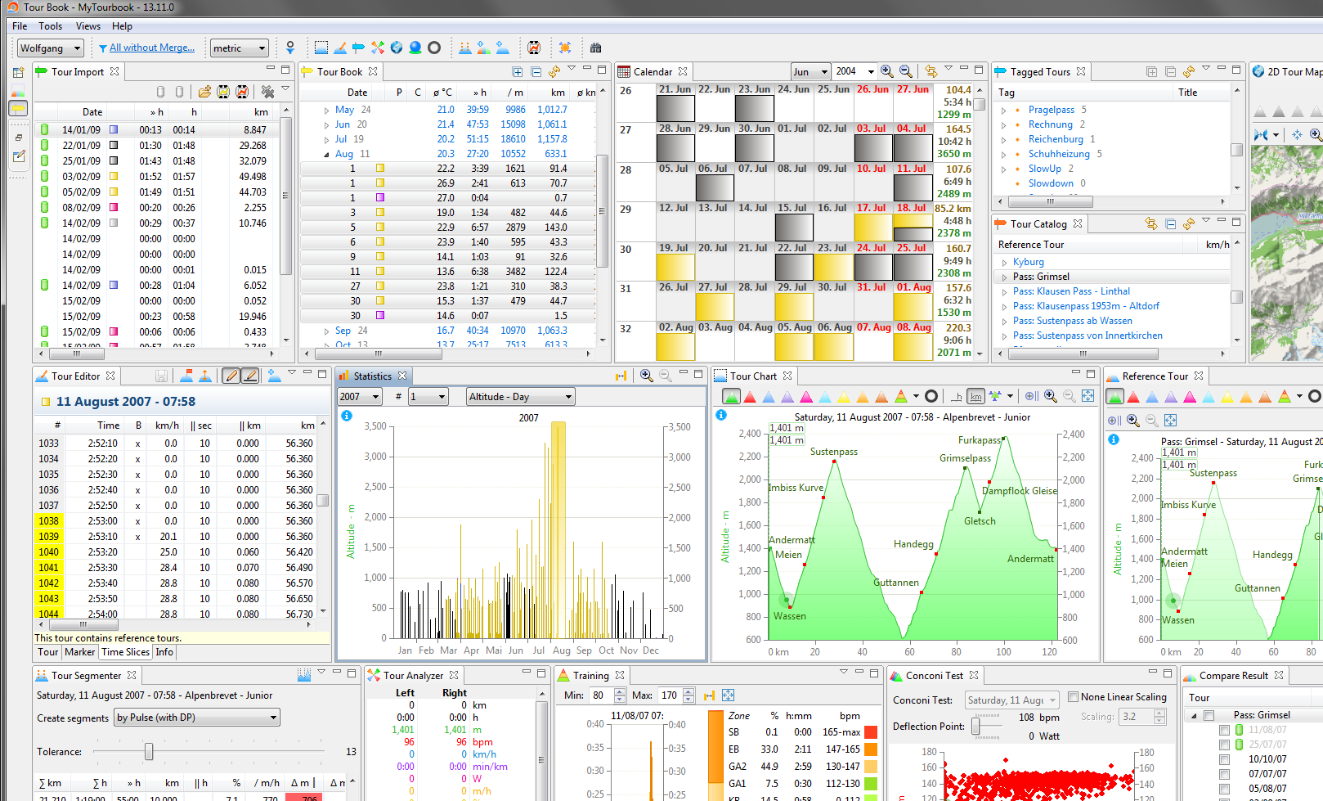
Task: Check the 10/10/07 compare result box
Action: 1225,759
